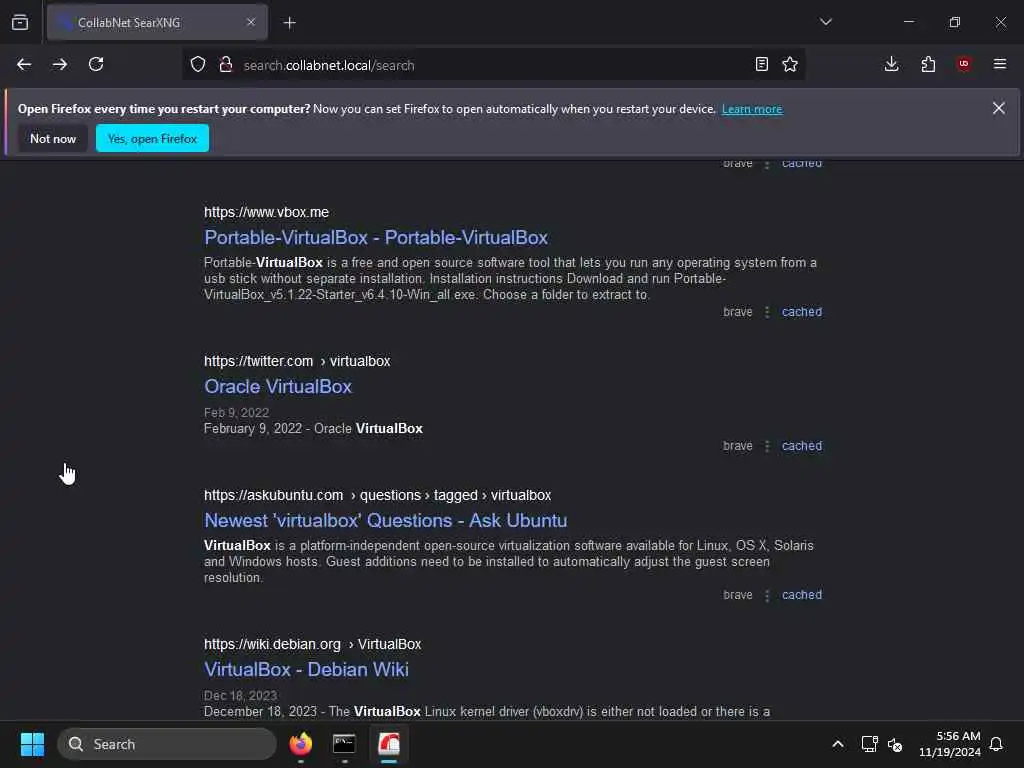Screen dimensions: 1024x768
Task: Open clock showing 5:56 AM 11/19/2024
Action: 950,744
